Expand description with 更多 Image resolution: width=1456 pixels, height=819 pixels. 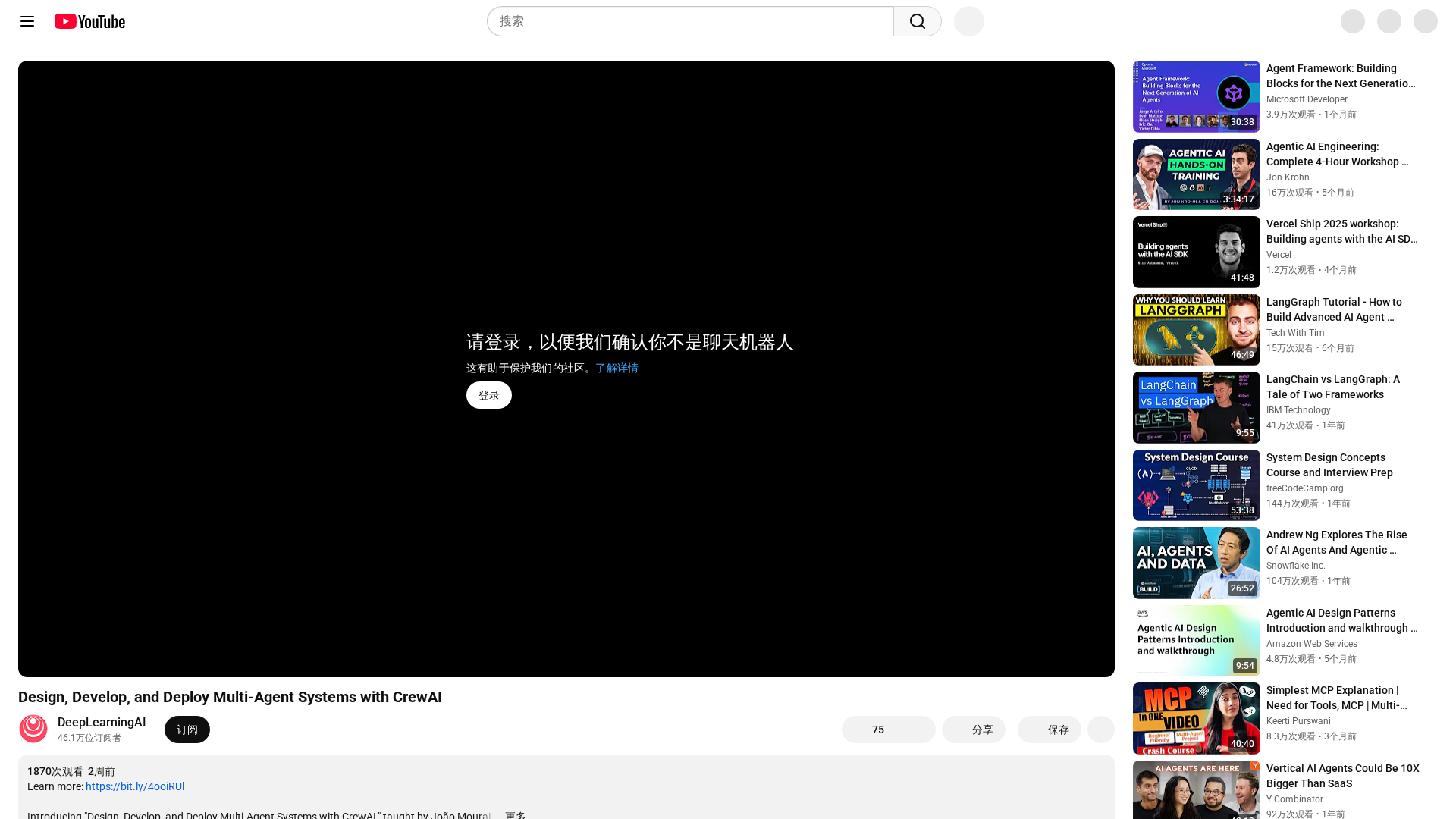pyautogui.click(x=516, y=815)
